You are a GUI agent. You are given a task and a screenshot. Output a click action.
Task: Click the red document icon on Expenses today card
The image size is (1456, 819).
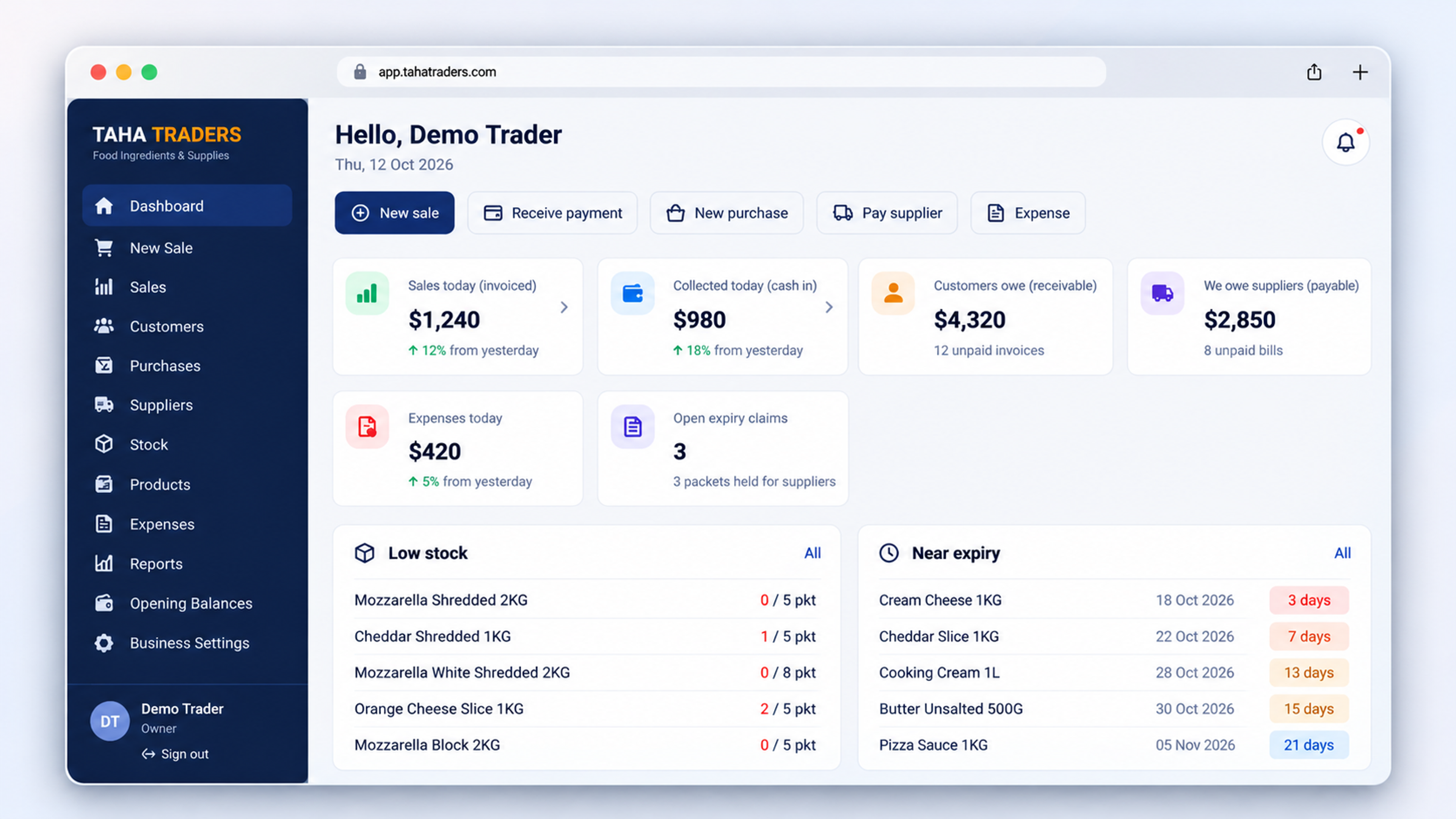(x=367, y=426)
